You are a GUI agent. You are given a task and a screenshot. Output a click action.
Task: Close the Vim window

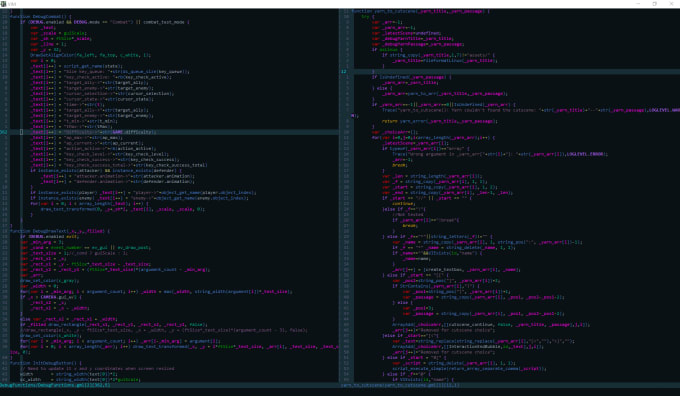[671, 4]
